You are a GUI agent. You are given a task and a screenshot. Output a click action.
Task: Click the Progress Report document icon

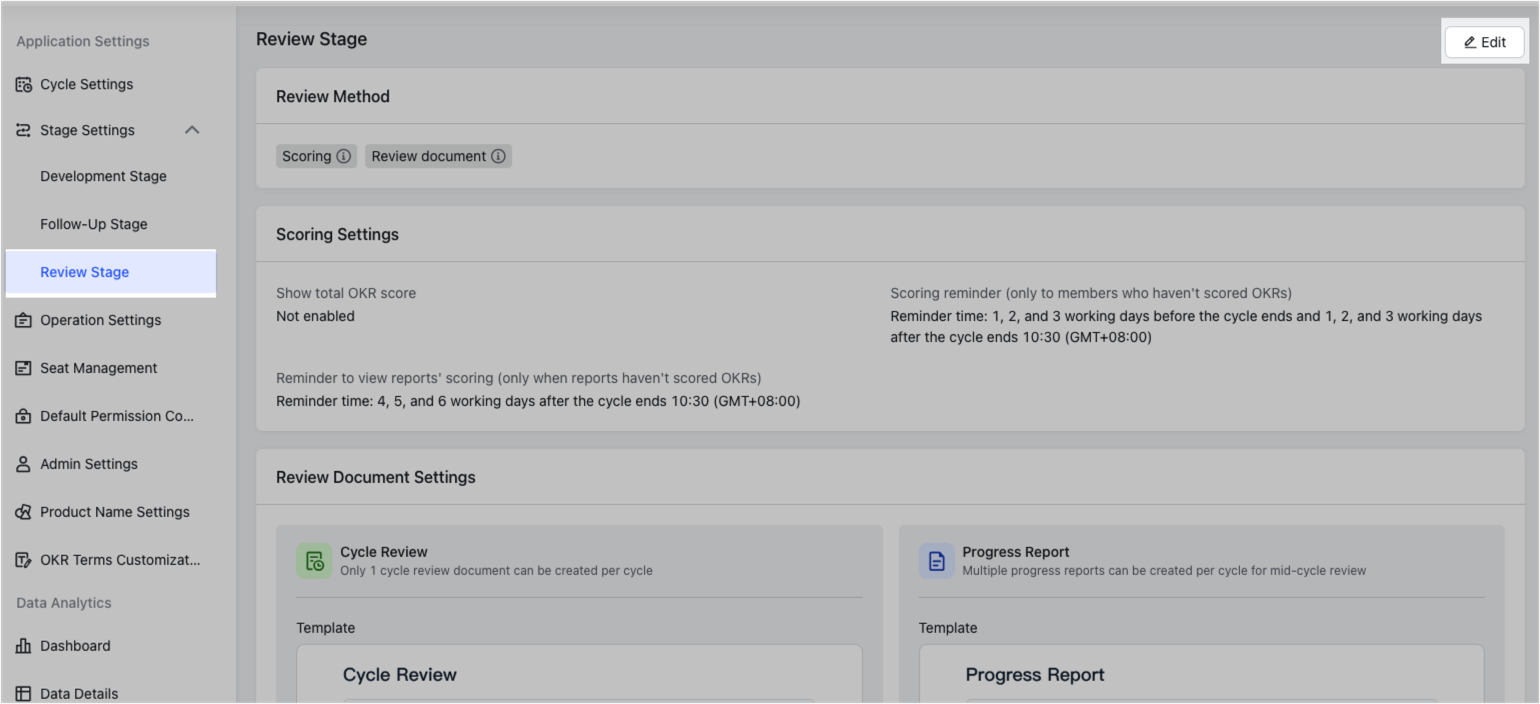pos(937,561)
